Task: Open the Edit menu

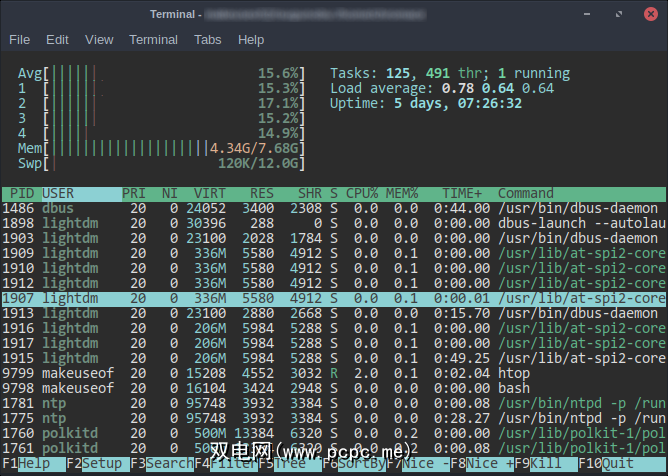Action: pyautogui.click(x=57, y=40)
